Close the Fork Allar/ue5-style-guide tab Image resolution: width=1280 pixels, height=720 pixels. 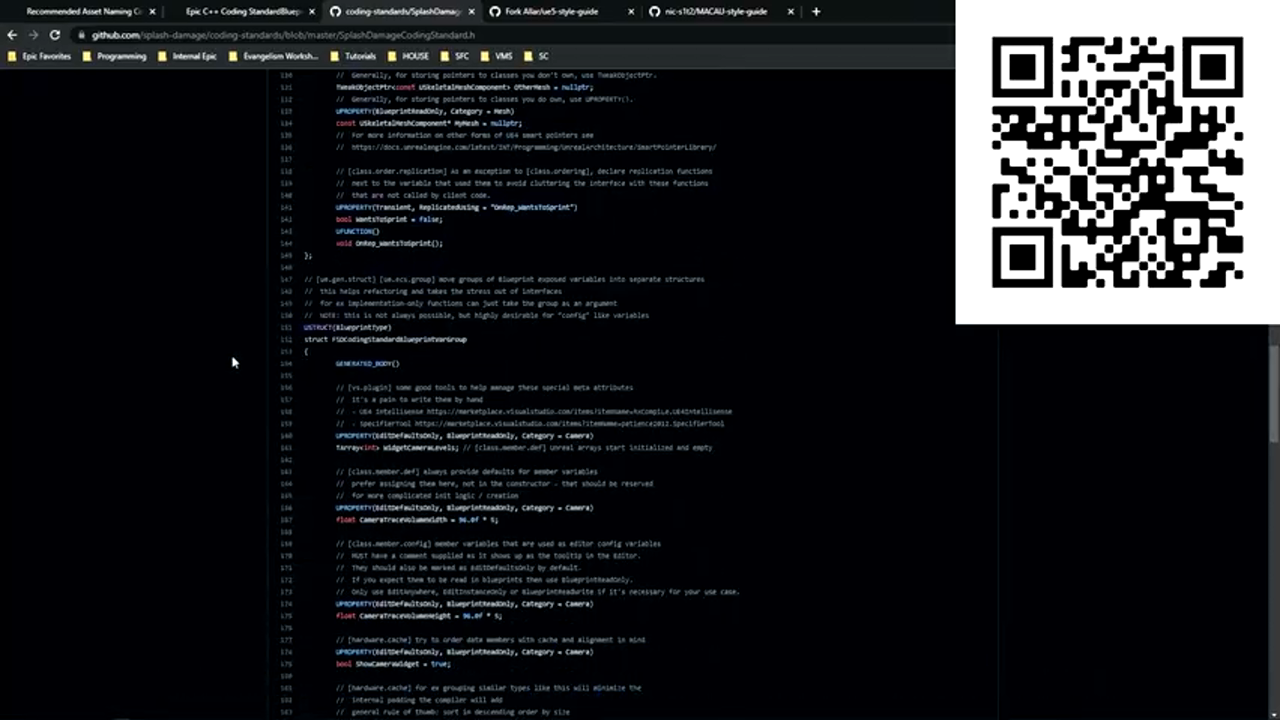(x=631, y=12)
